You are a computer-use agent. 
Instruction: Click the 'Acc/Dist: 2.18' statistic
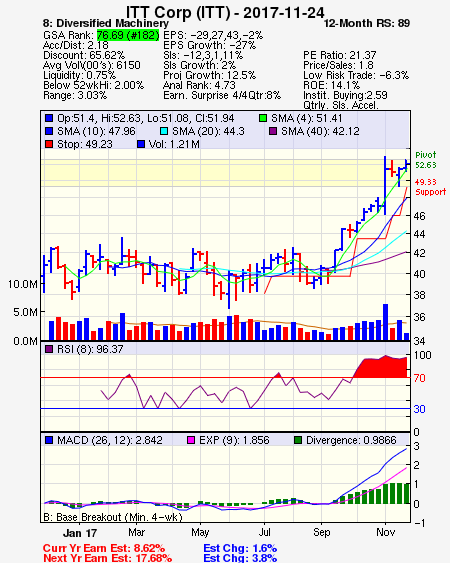tap(75, 45)
